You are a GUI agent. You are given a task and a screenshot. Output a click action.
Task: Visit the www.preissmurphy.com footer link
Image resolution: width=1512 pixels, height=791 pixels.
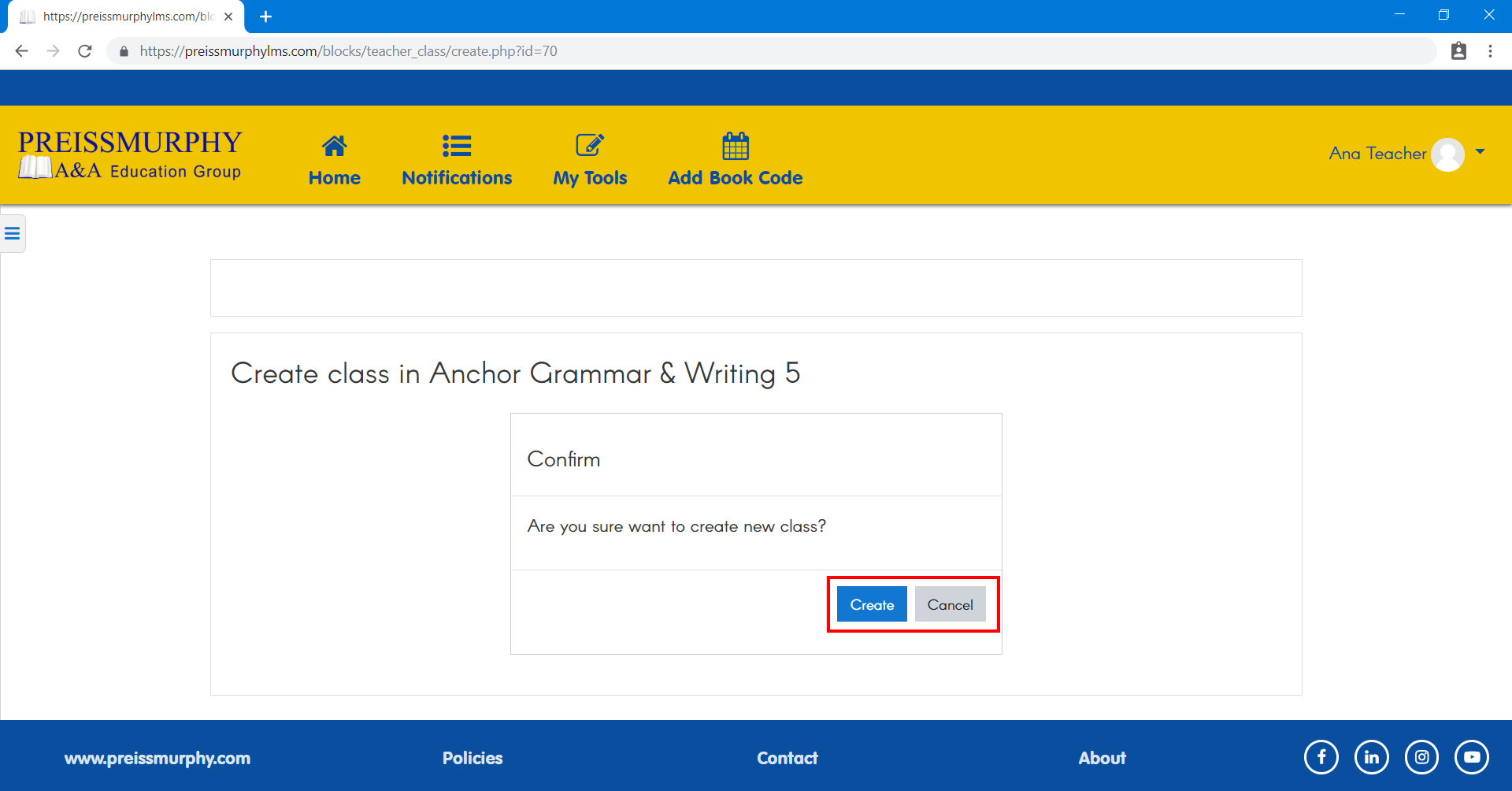[x=157, y=758]
